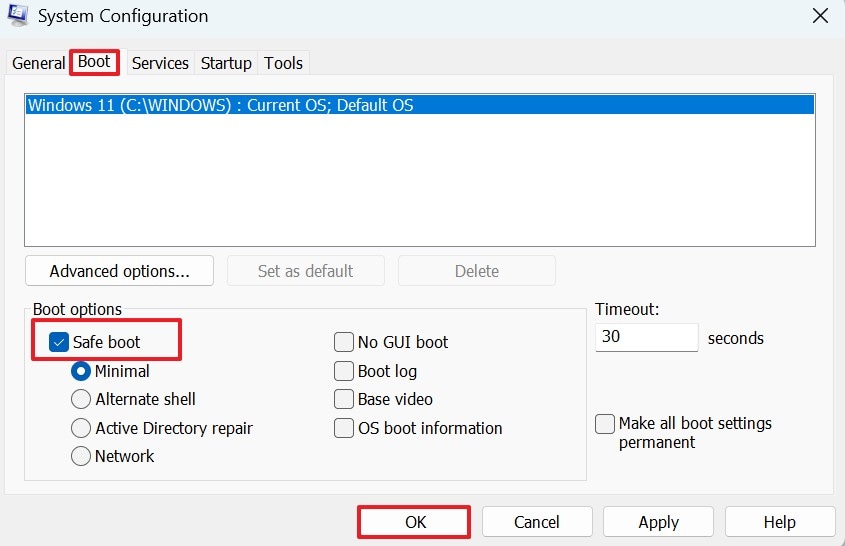
Task: Select the Minimal radio button
Action: click(81, 371)
